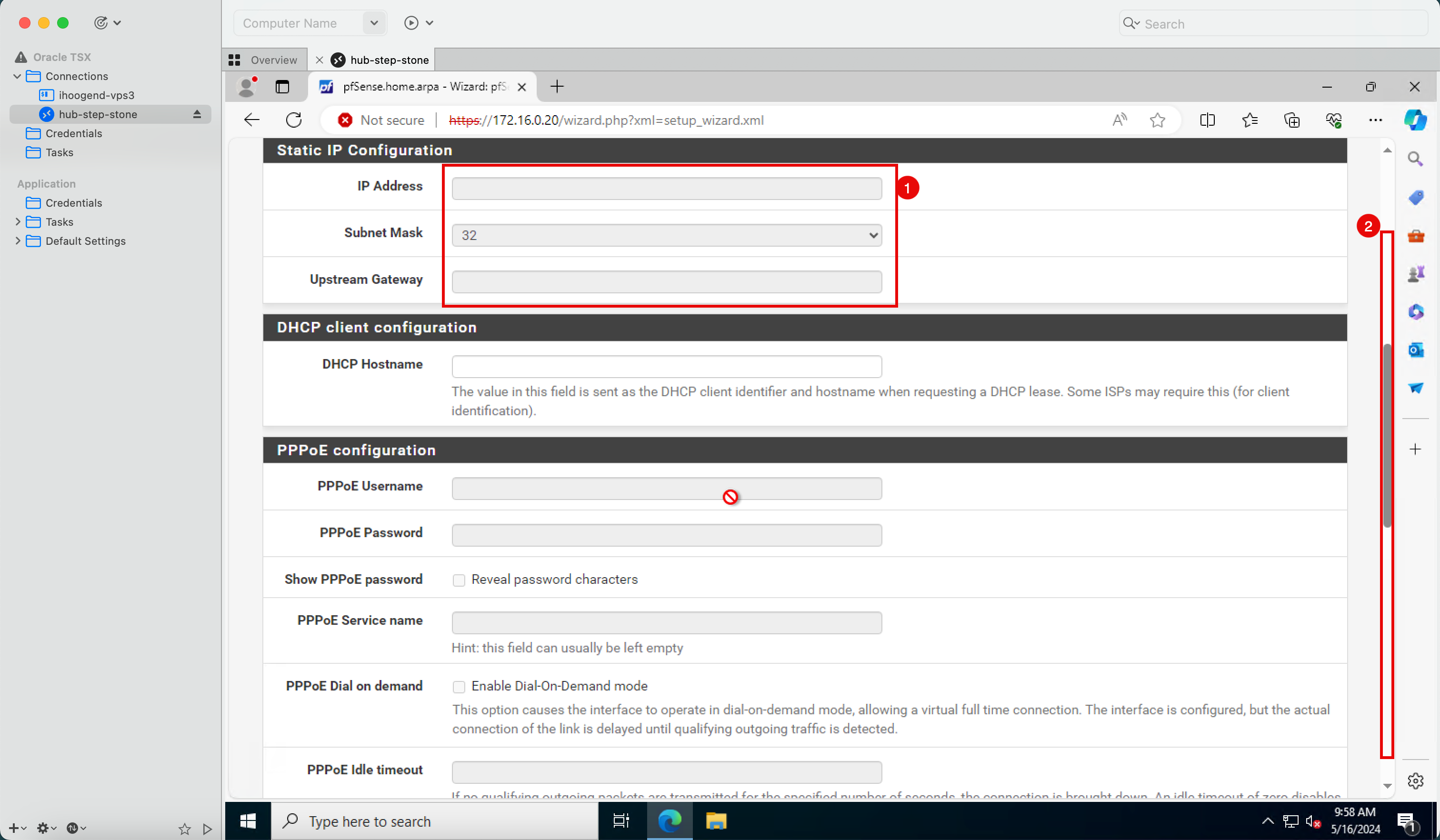Click the split screen view icon

click(1207, 120)
